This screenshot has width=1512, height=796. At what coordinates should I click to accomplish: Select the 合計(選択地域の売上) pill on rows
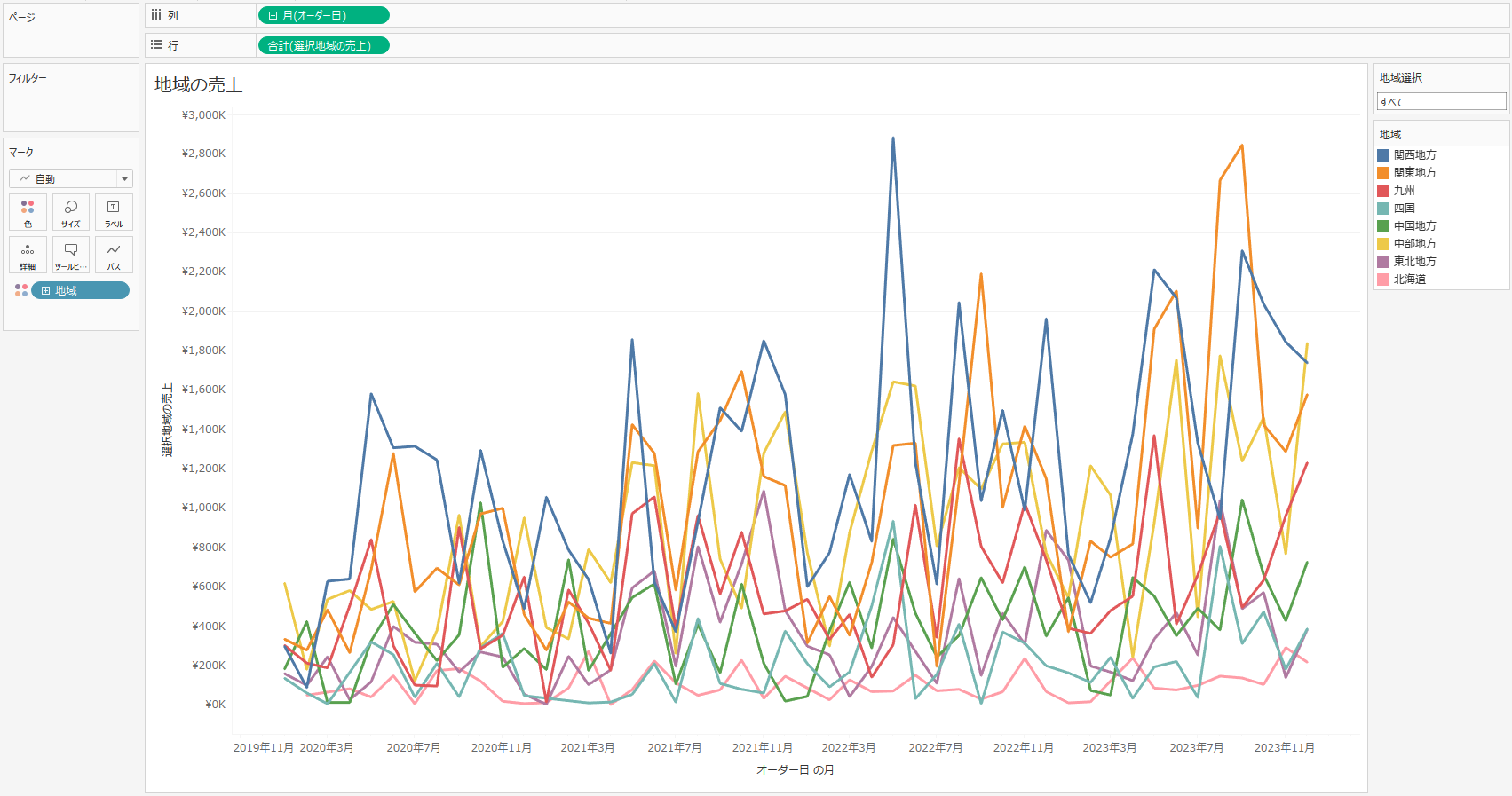pos(323,46)
